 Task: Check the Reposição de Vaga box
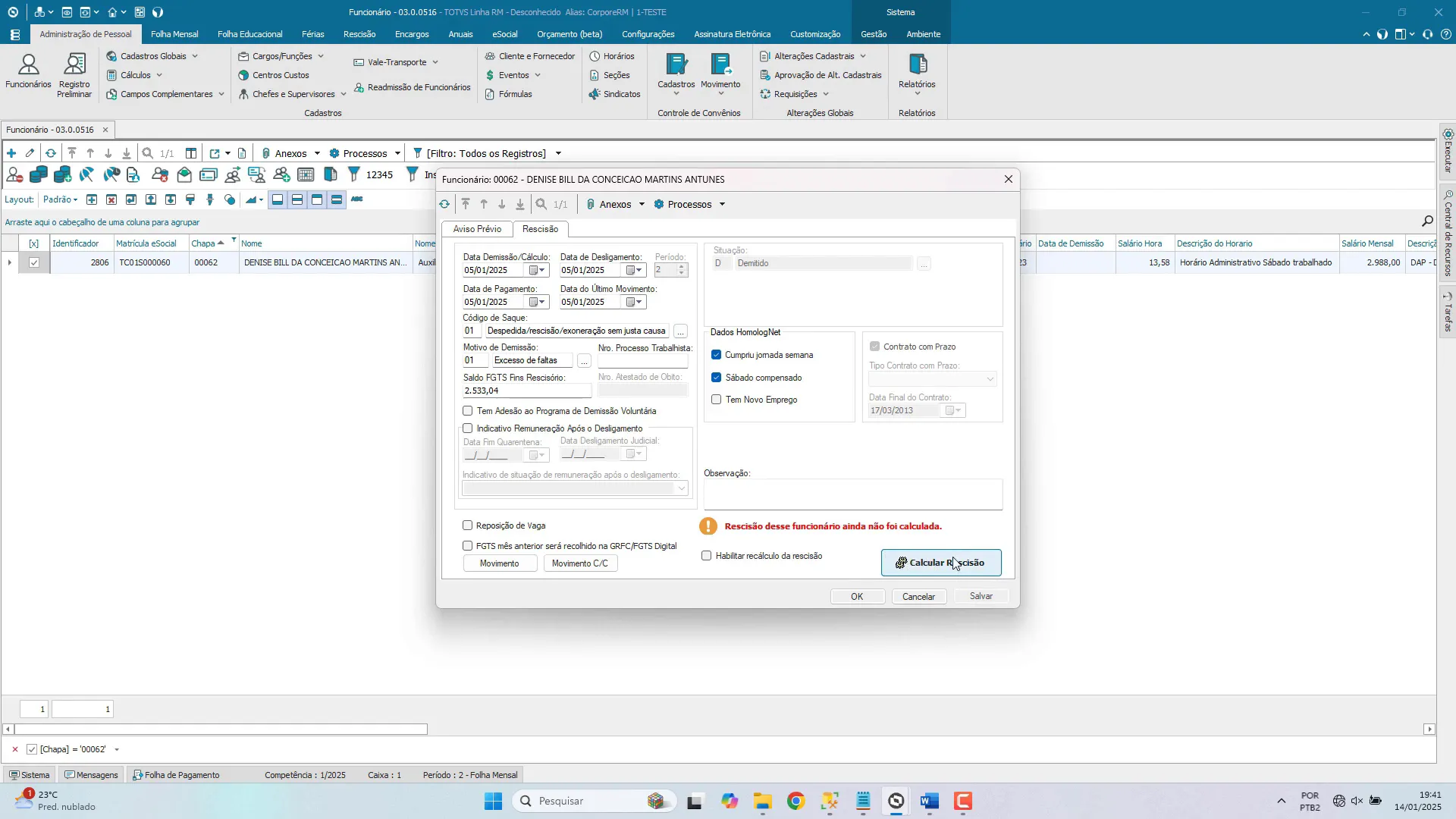[468, 526]
